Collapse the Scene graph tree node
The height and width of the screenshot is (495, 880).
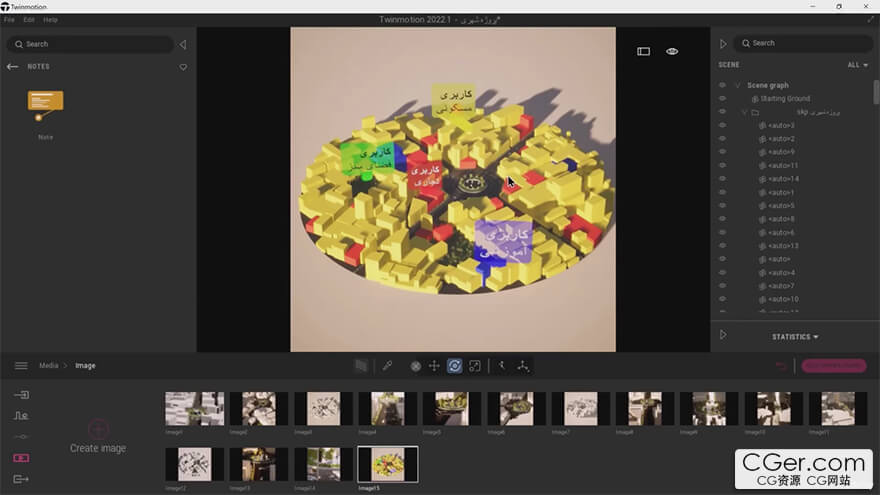737,85
